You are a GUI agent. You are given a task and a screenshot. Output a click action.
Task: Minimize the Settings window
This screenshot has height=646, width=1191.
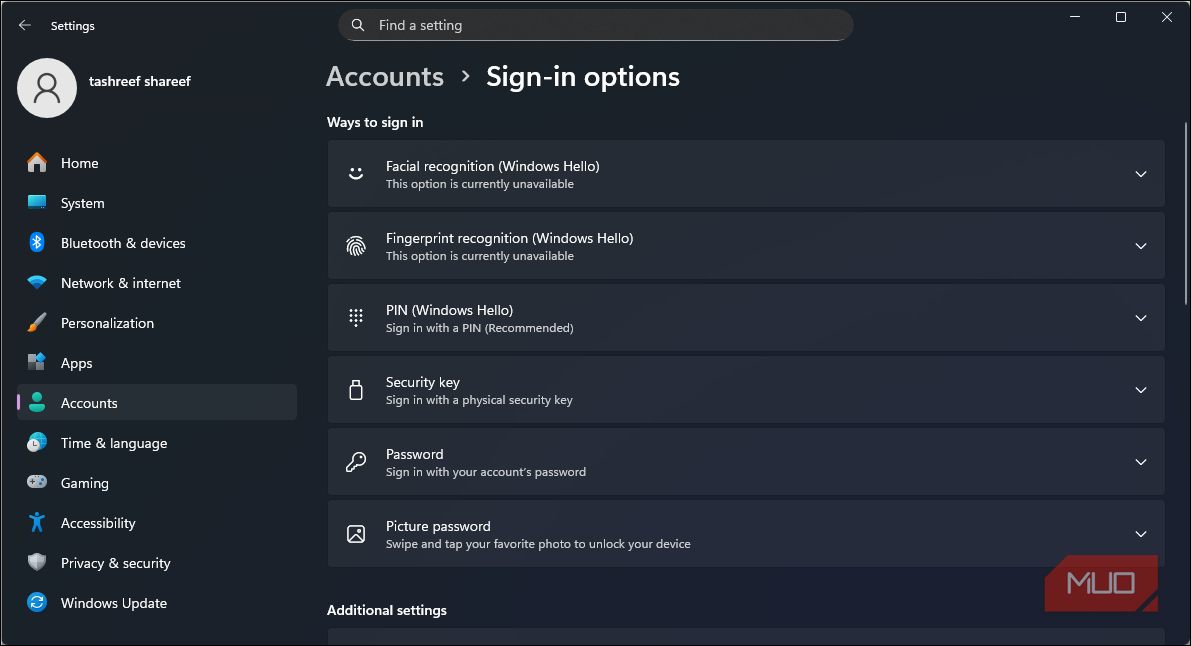(1075, 17)
